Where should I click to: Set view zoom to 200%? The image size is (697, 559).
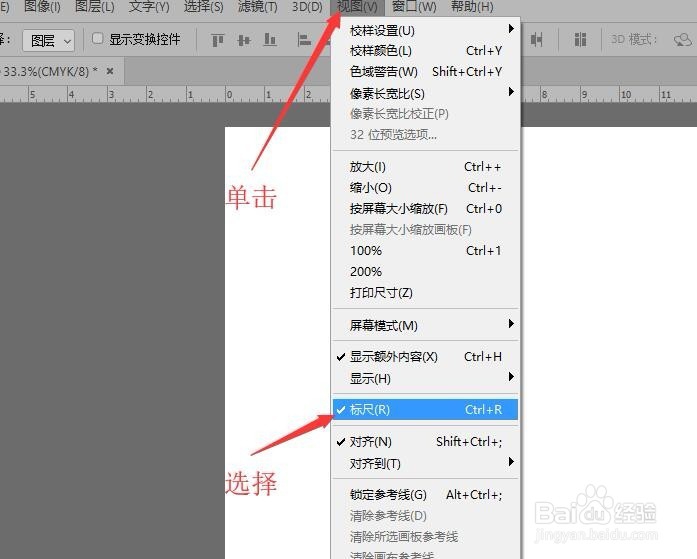425,272
